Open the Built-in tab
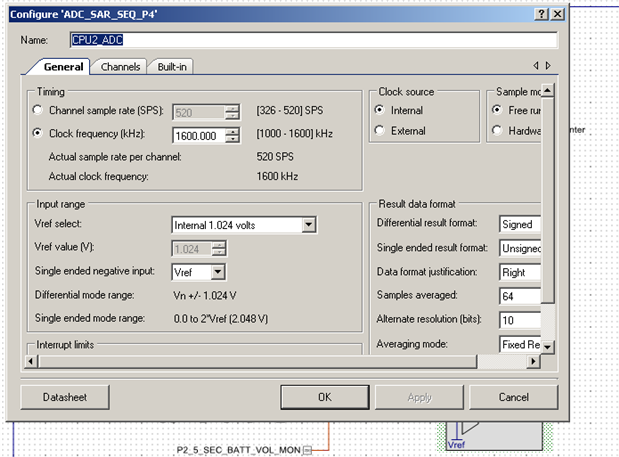The height and width of the screenshot is (457, 619). tap(173, 67)
